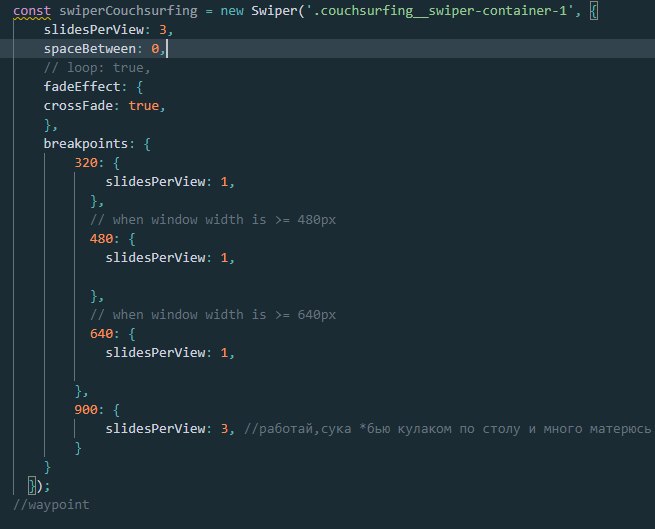
Task: Click the 640 breakpoint key
Action: click(101, 334)
